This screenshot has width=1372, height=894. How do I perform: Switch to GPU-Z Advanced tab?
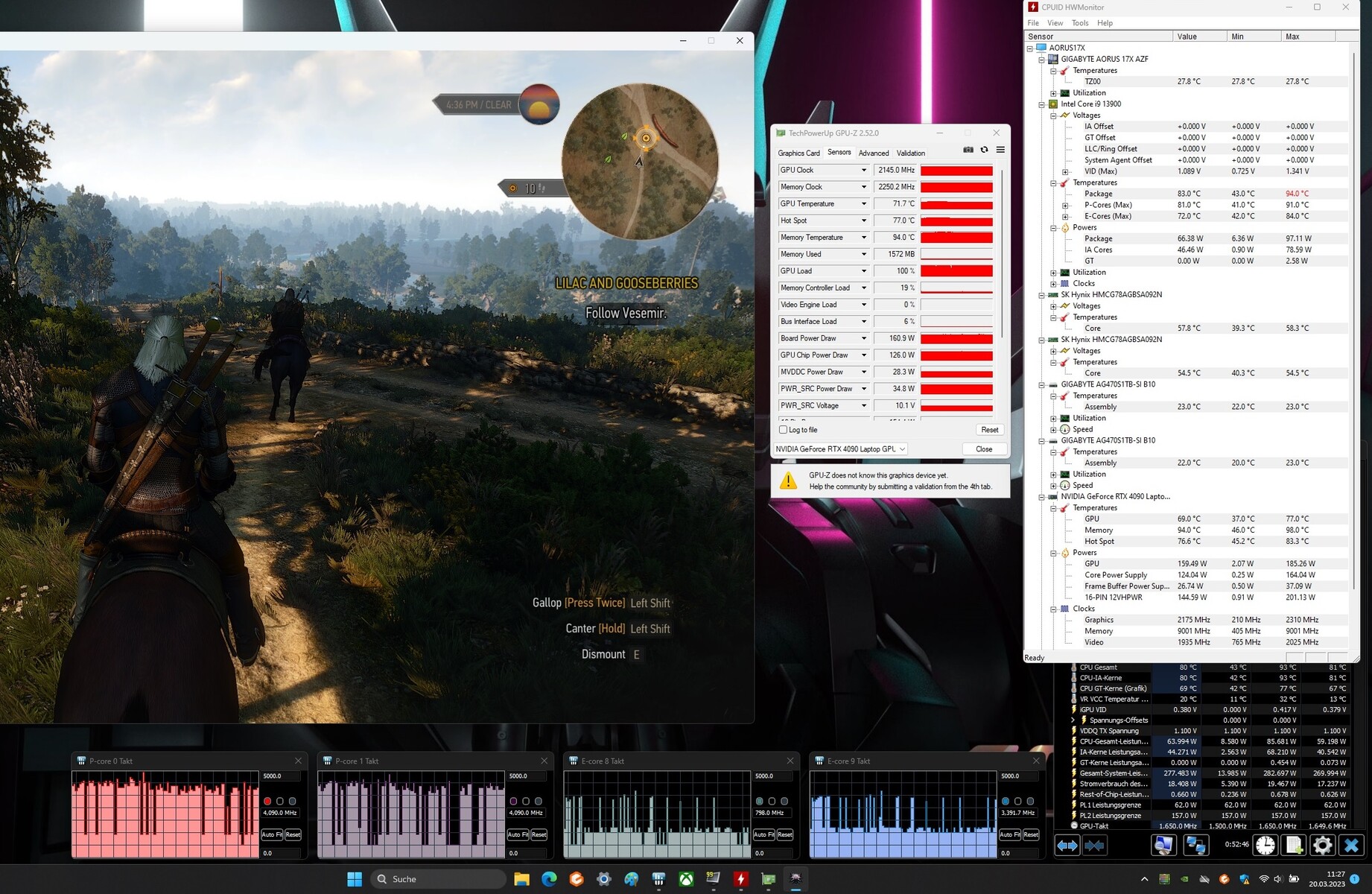(874, 153)
